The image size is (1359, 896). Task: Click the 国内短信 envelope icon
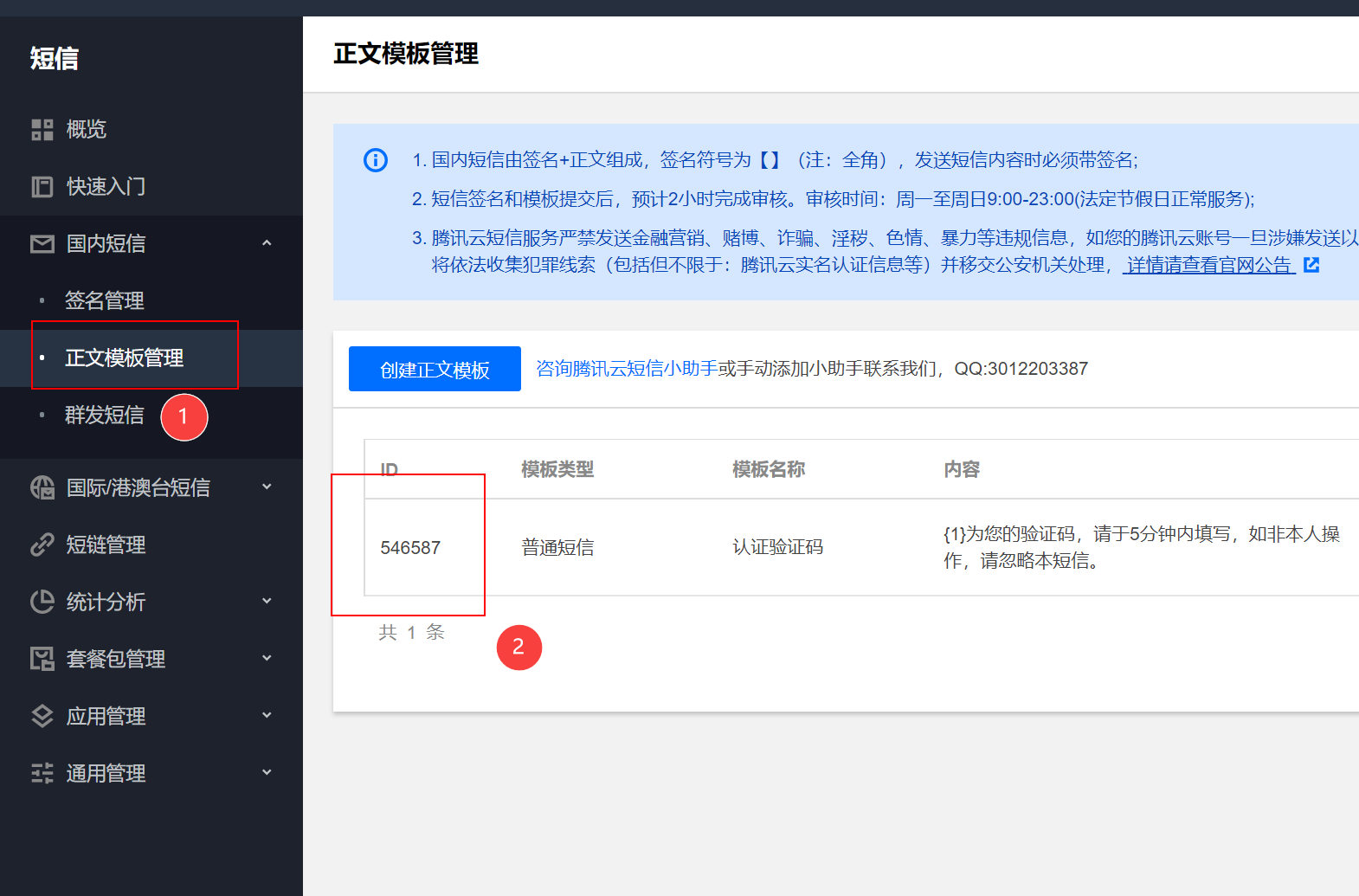point(42,244)
